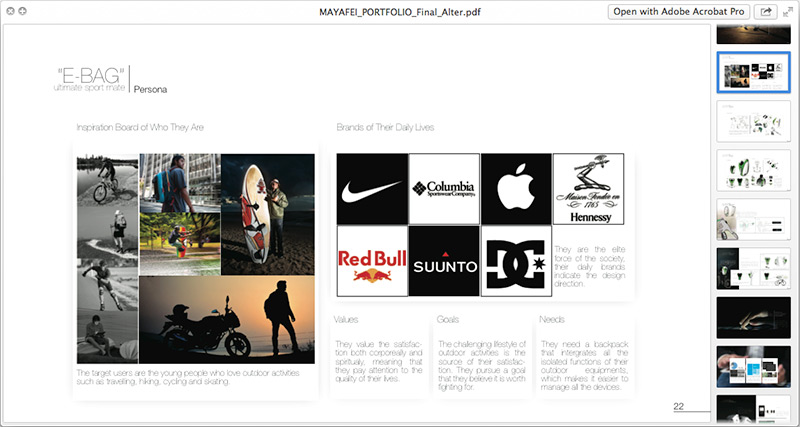This screenshot has height=427, width=800.
Task: Click the "target users are the young people" caption
Action: click(188, 377)
